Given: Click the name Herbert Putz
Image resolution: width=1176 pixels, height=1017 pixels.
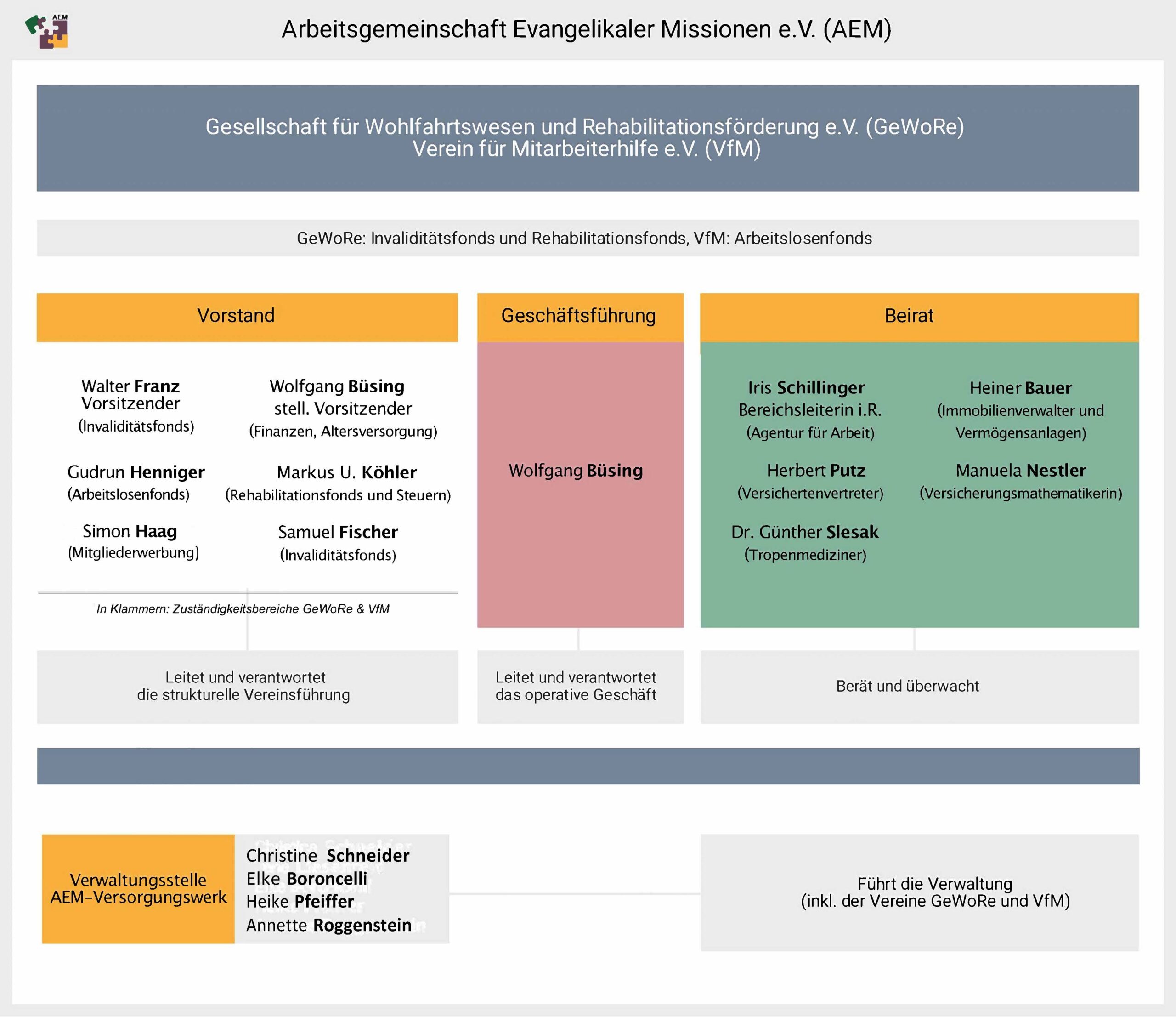Looking at the screenshot, I should tap(816, 470).
